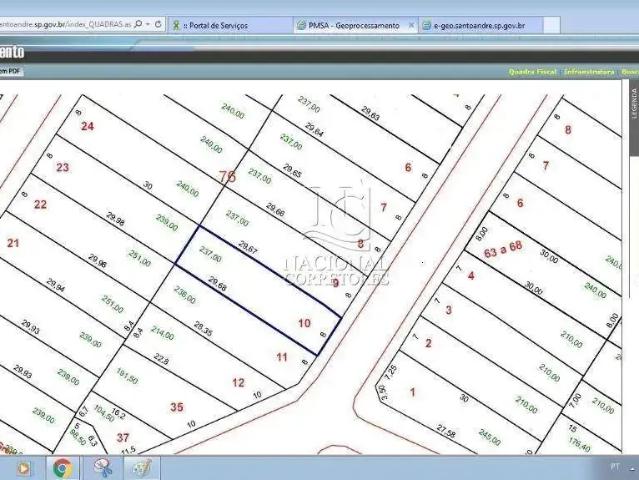Screen dimensions: 639x480
Task: Click the 29,65 dimension label
Action: (x=292, y=170)
